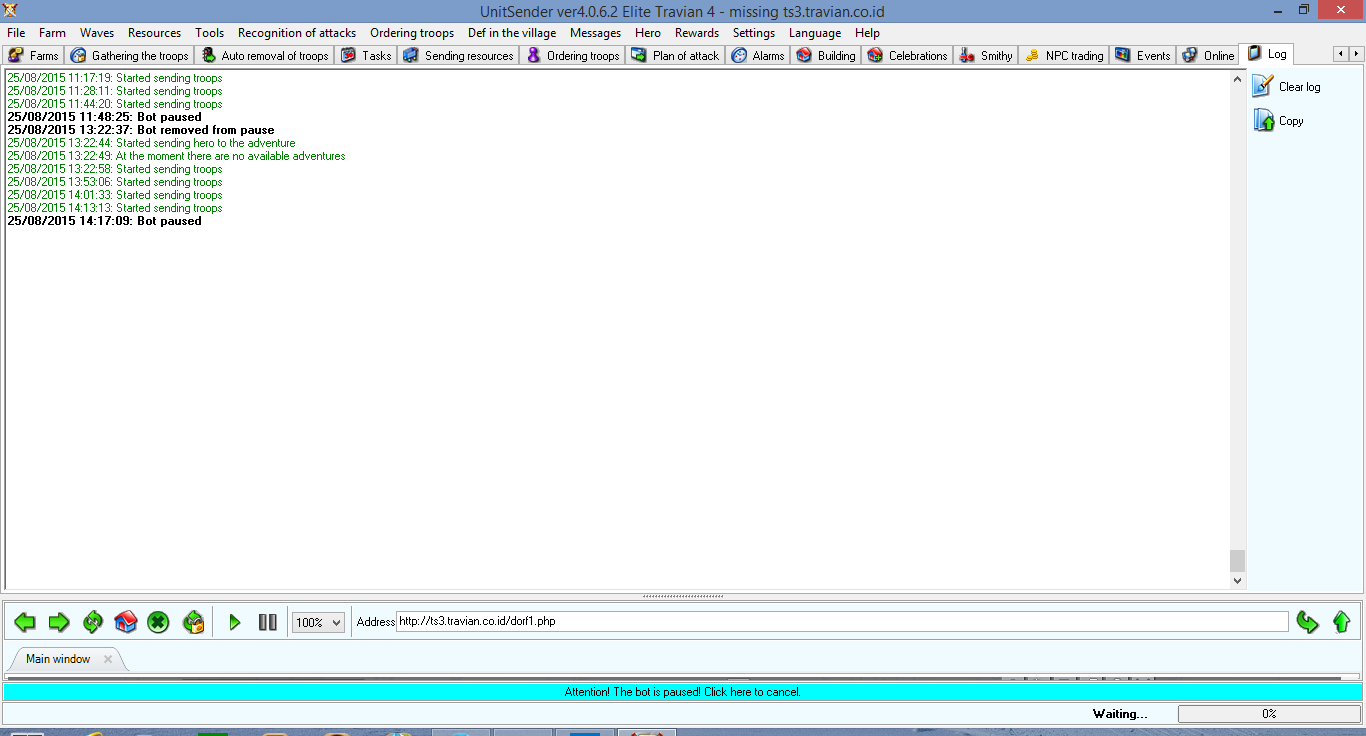The height and width of the screenshot is (736, 1366).
Task: Pause the bot with the pause icon
Action: (267, 622)
